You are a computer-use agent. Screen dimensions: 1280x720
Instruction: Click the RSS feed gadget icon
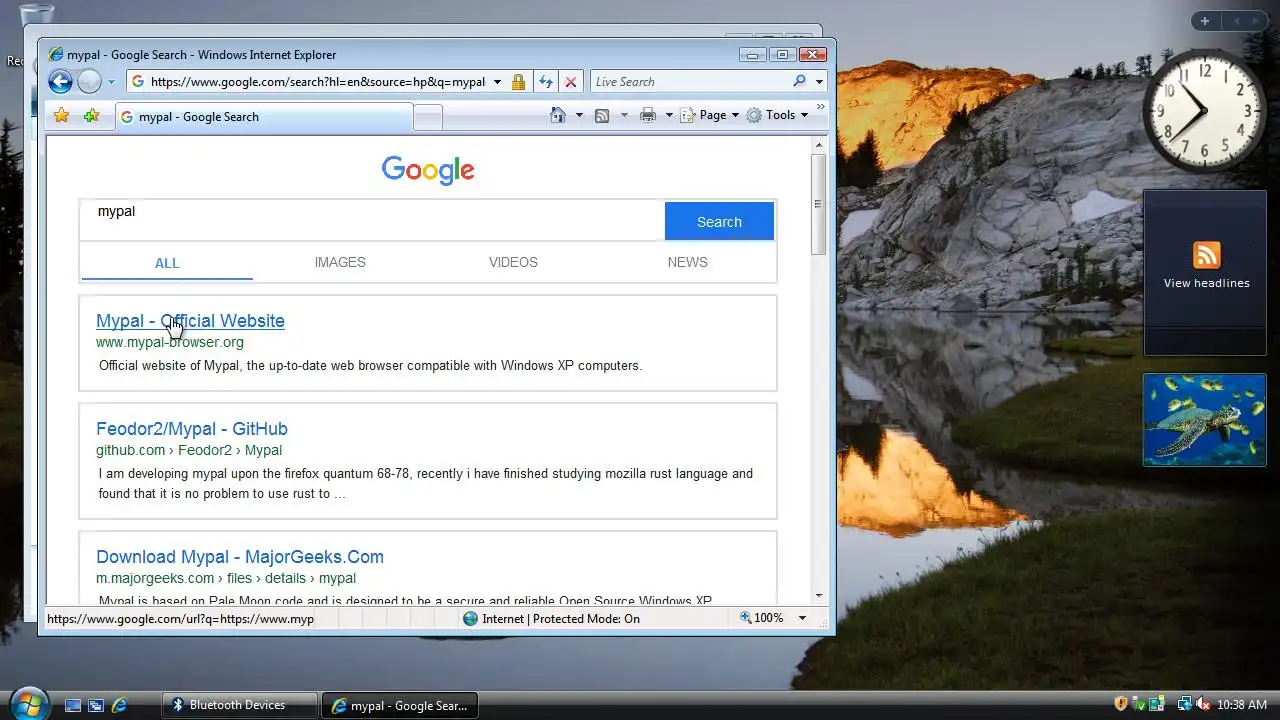[x=1206, y=255]
